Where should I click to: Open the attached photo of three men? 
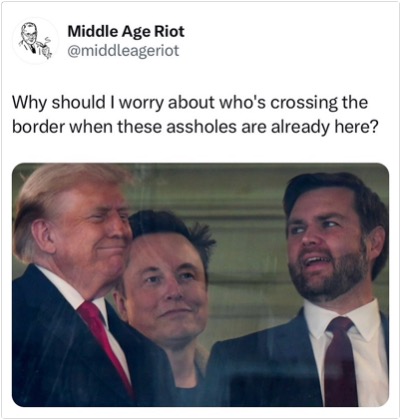pyautogui.click(x=200, y=285)
